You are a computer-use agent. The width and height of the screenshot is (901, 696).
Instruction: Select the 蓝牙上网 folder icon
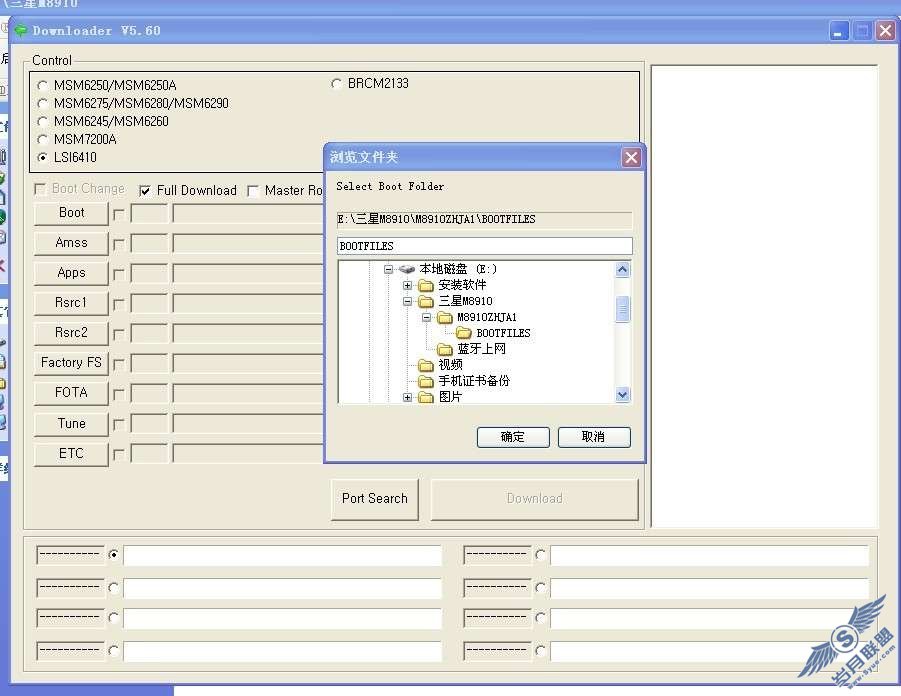(445, 349)
